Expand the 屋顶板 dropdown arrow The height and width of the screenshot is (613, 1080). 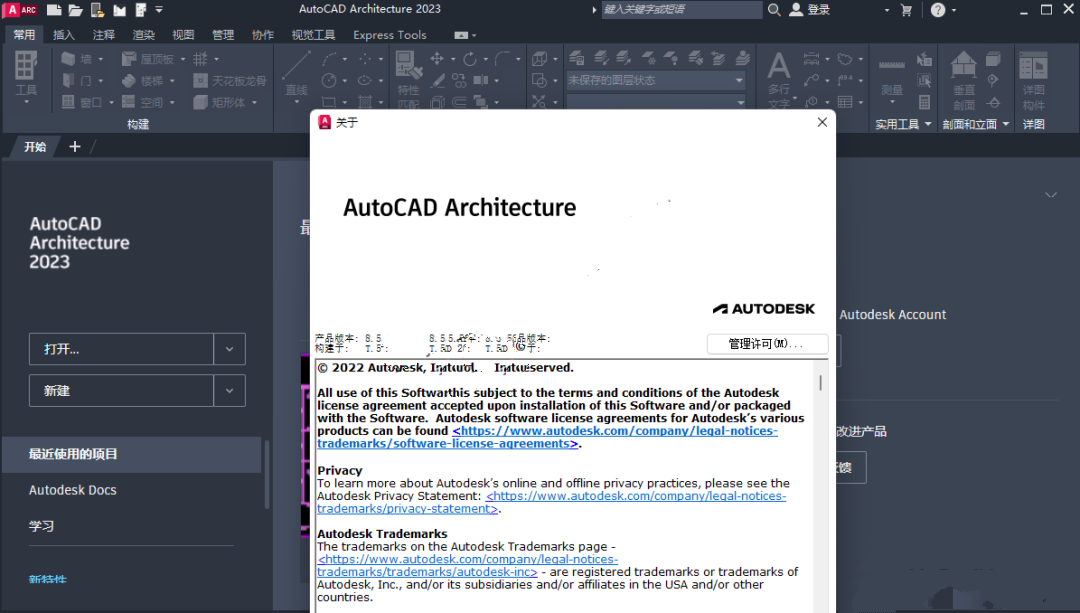click(x=183, y=59)
